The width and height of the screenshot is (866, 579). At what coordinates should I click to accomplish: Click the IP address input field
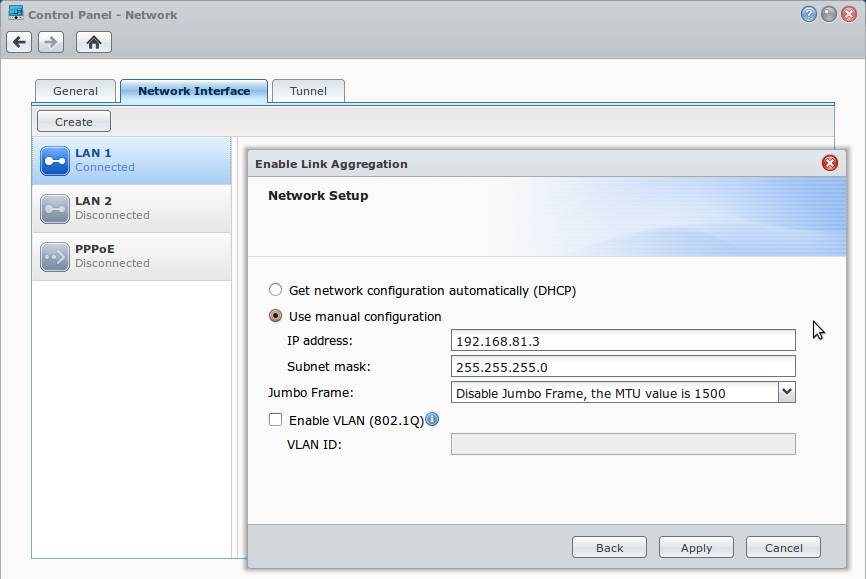click(x=623, y=340)
